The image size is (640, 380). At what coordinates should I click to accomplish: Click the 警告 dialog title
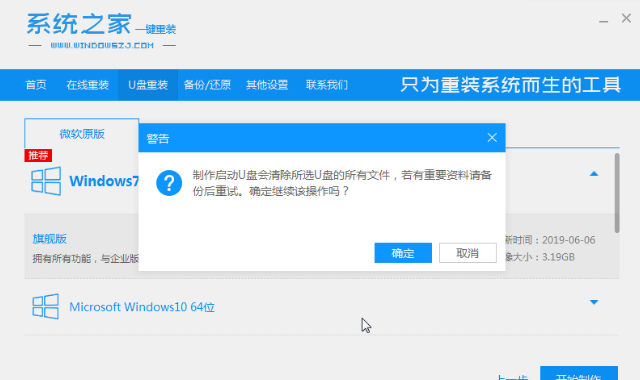[158, 139]
